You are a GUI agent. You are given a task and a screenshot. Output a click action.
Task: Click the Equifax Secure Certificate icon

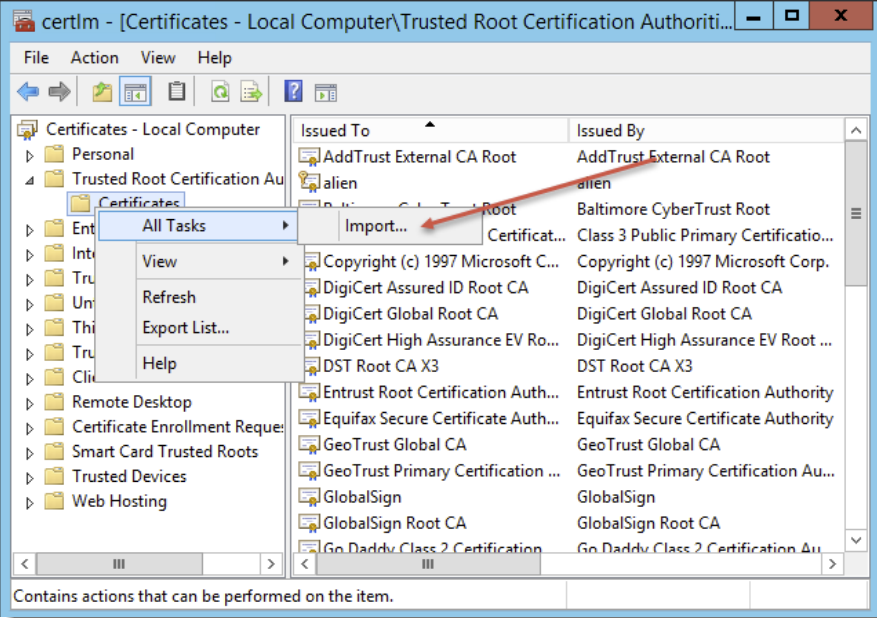point(309,419)
